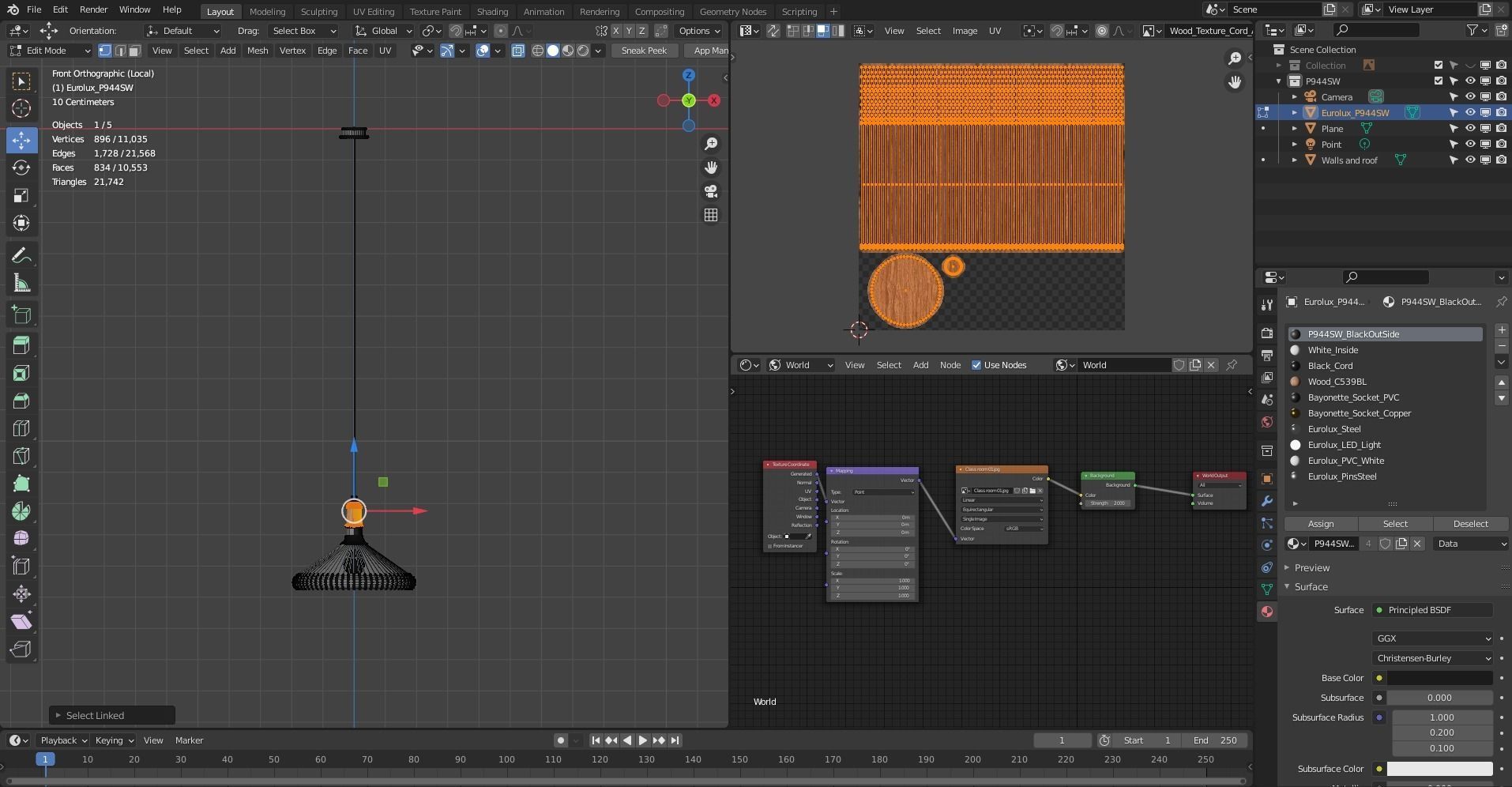The width and height of the screenshot is (1512, 787).
Task: Click the viewport pan hand icon
Action: click(x=711, y=168)
